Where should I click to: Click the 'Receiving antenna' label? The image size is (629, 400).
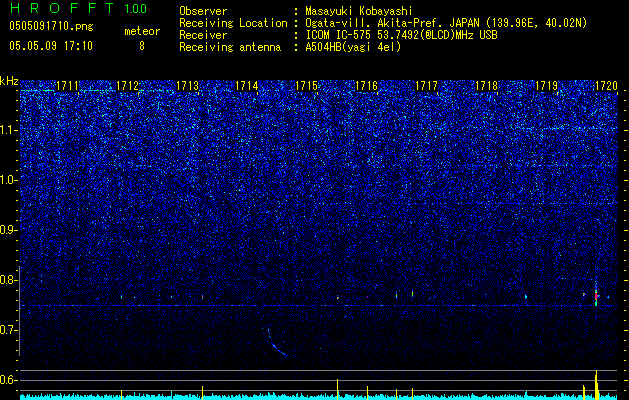[x=230, y=47]
